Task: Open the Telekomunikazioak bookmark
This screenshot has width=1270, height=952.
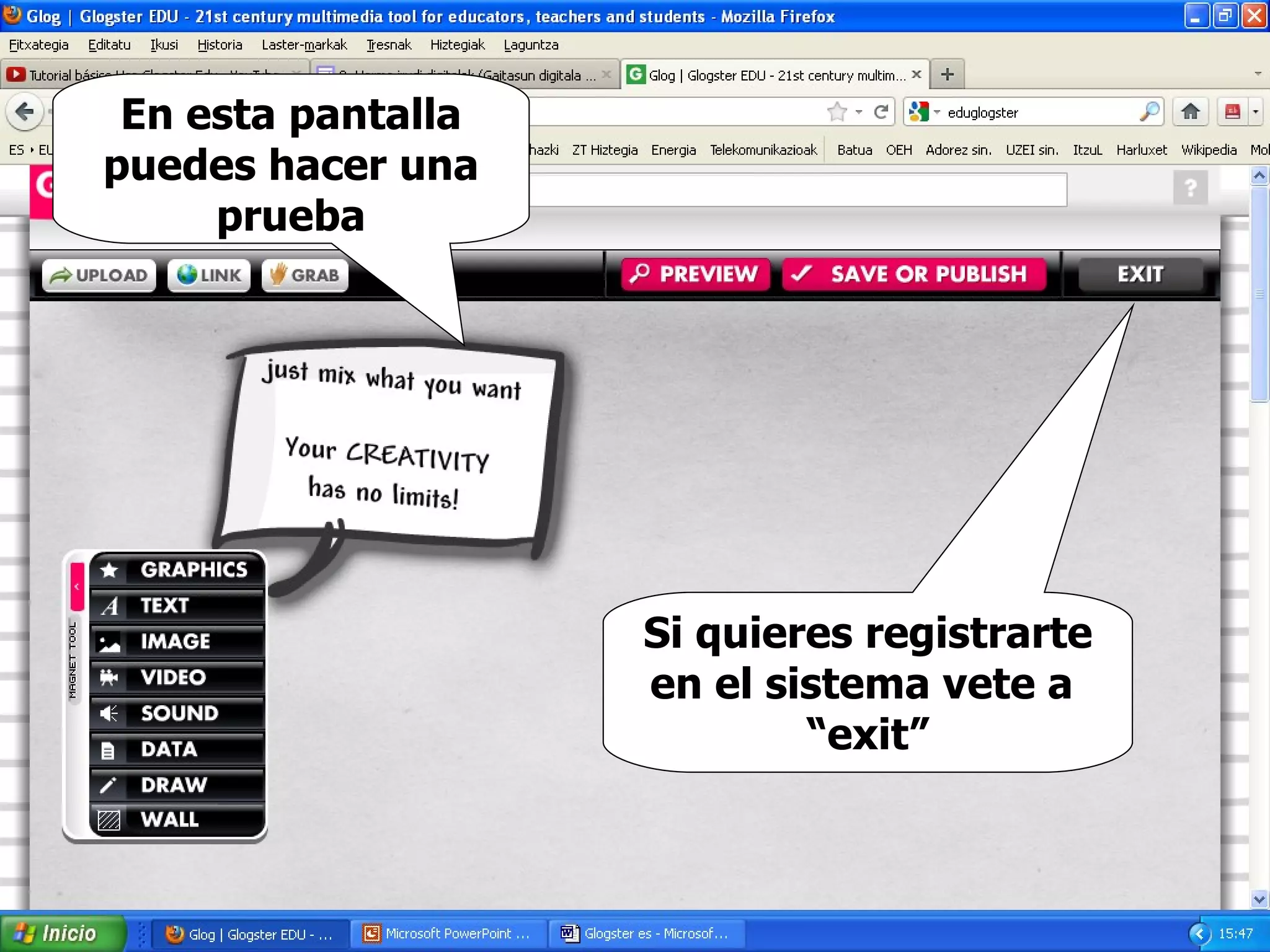Action: [763, 150]
